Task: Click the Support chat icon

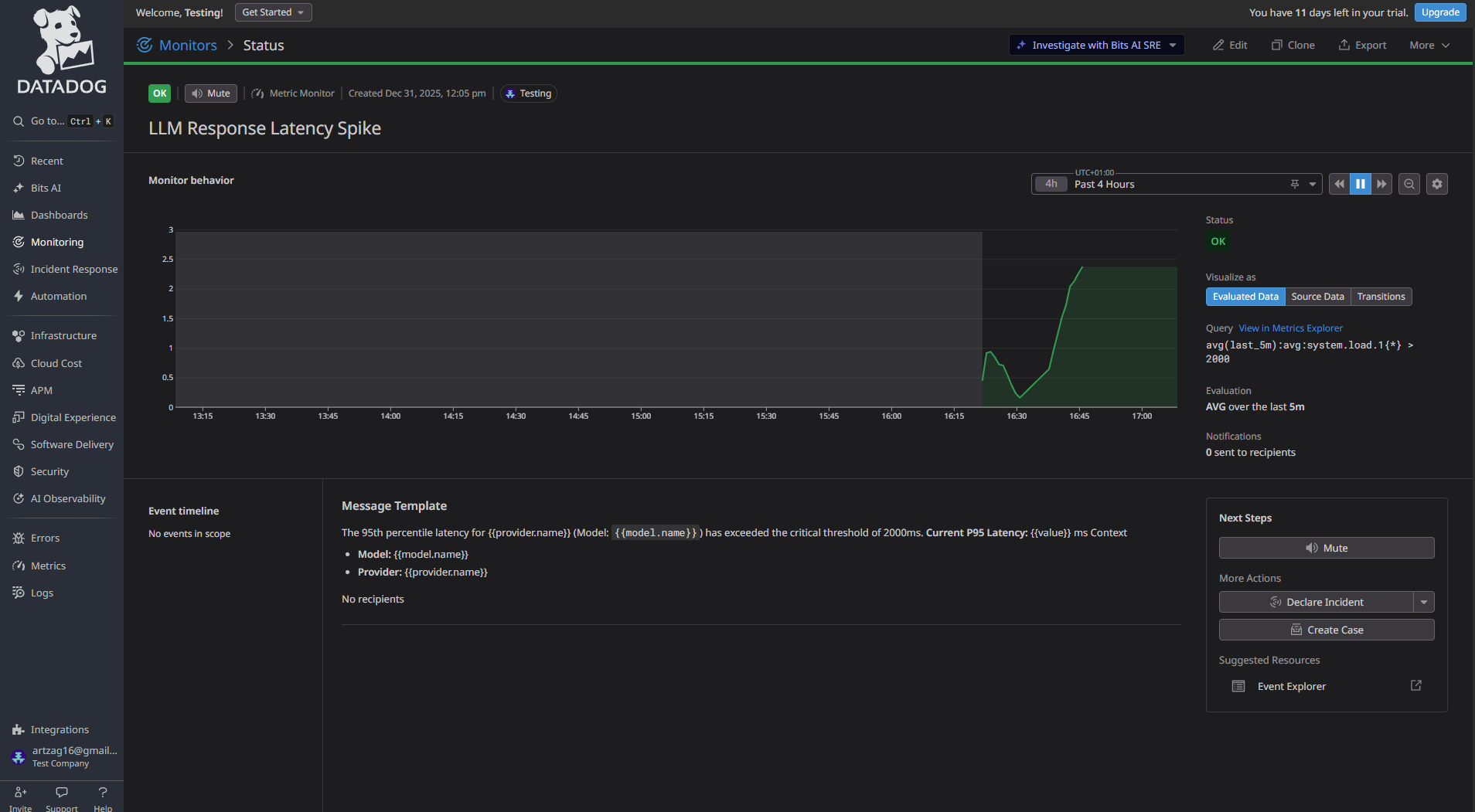Action: (x=62, y=792)
